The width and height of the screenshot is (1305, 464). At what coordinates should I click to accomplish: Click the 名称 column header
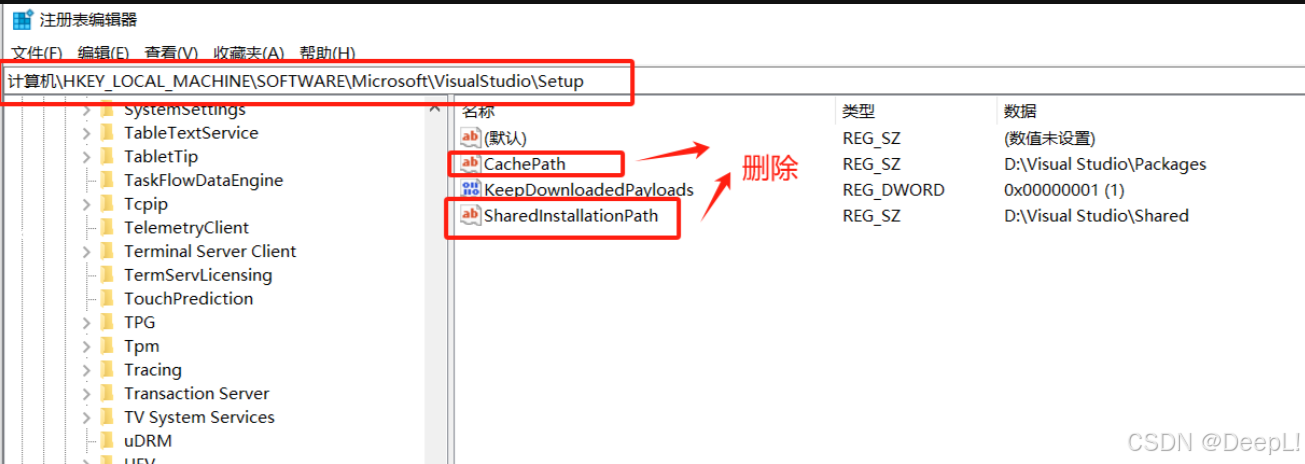[479, 111]
